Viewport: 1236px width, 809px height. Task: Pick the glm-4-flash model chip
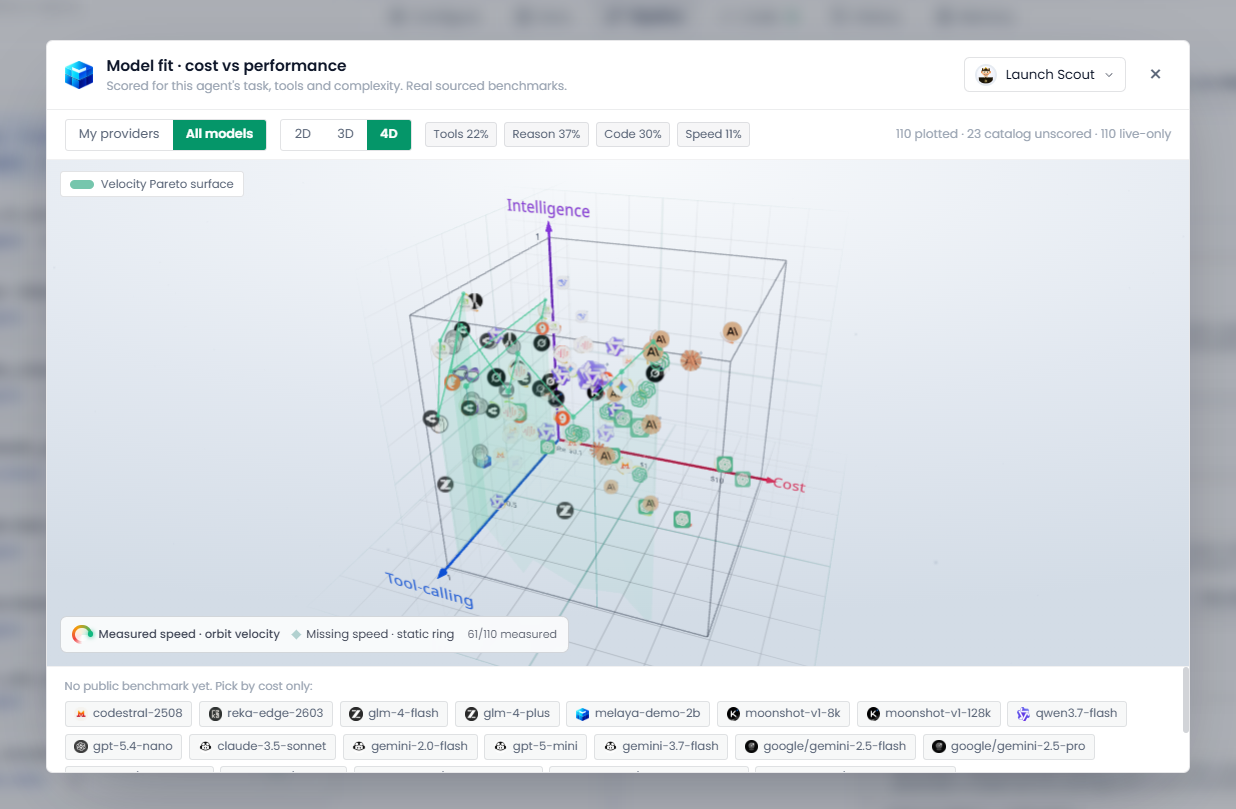point(394,714)
